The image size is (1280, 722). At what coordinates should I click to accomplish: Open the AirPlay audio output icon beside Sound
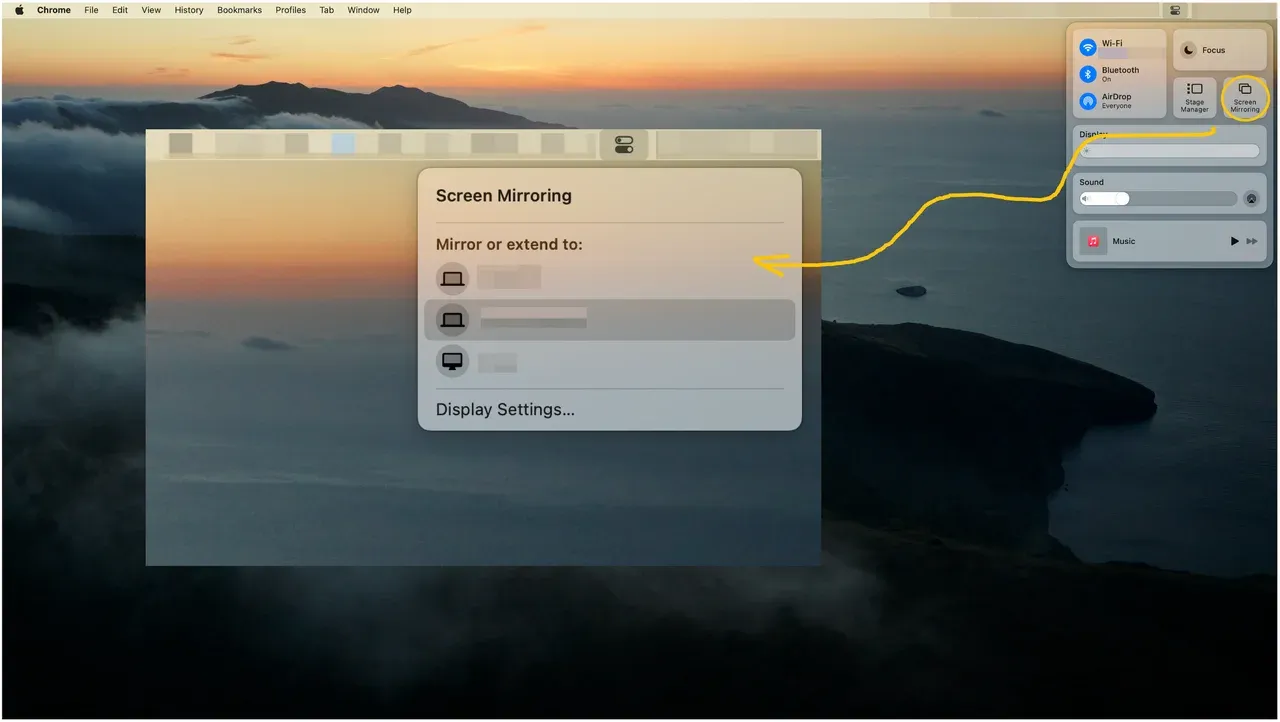tap(1251, 199)
